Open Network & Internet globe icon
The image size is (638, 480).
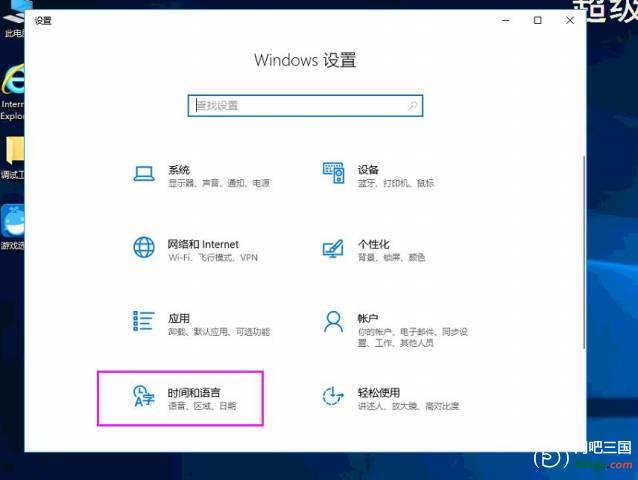[x=144, y=247]
